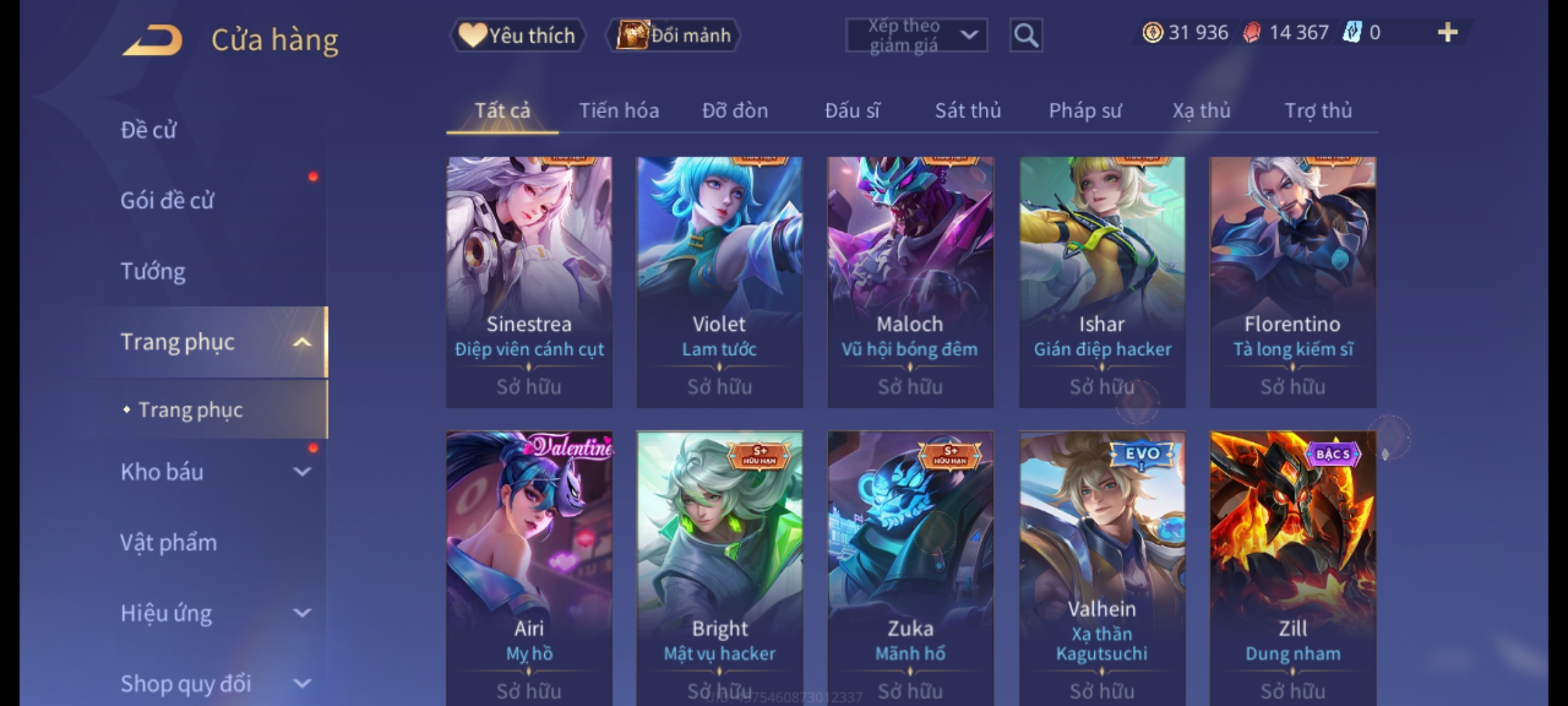Open Yêu thích favorites heart button
The image size is (1568, 706).
pos(518,35)
